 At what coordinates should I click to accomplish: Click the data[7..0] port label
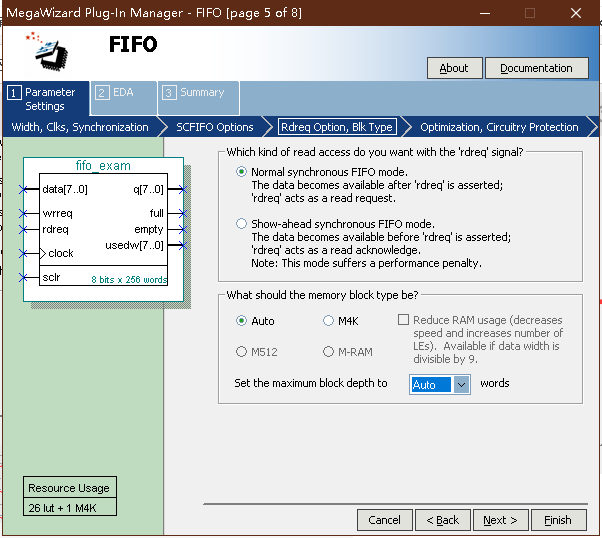coord(65,189)
